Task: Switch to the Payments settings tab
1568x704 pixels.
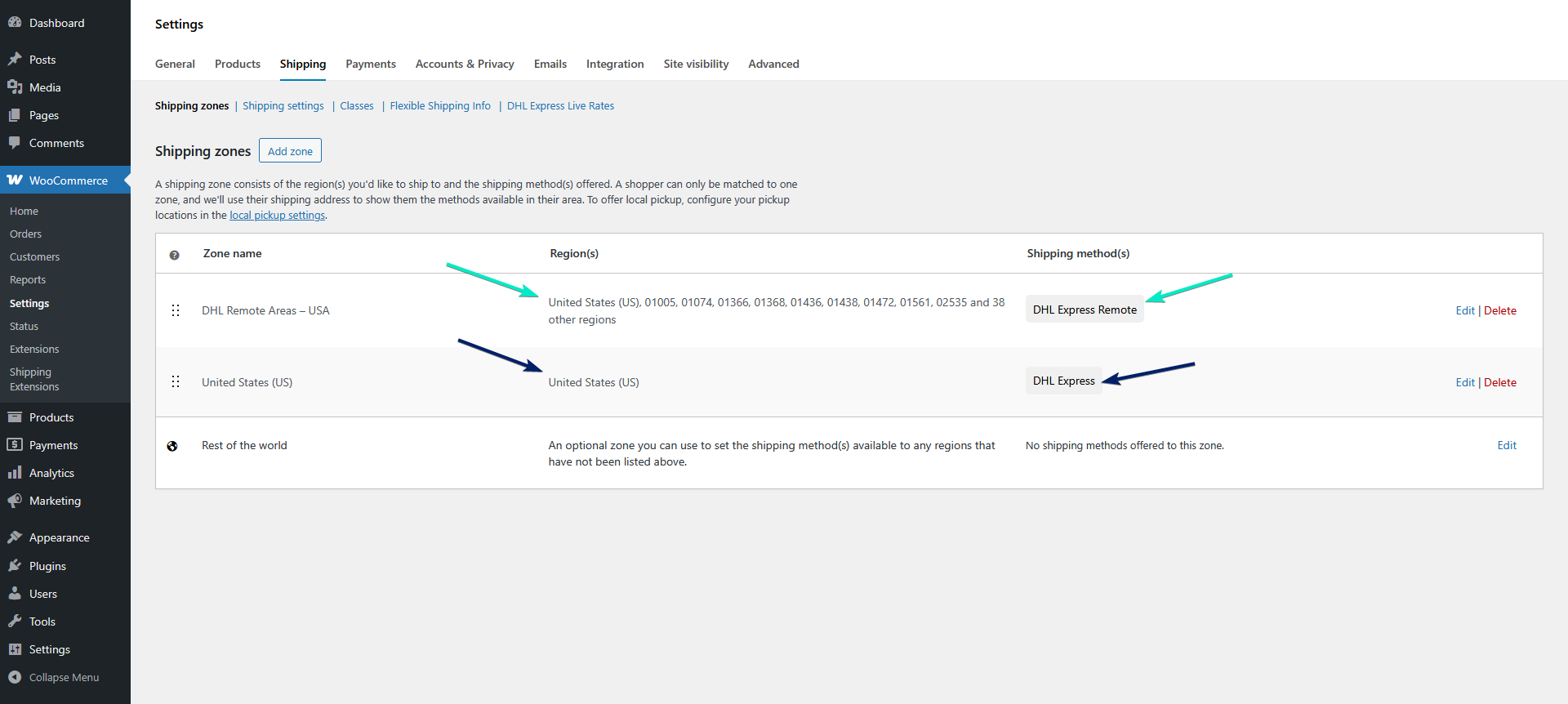Action: click(x=371, y=64)
